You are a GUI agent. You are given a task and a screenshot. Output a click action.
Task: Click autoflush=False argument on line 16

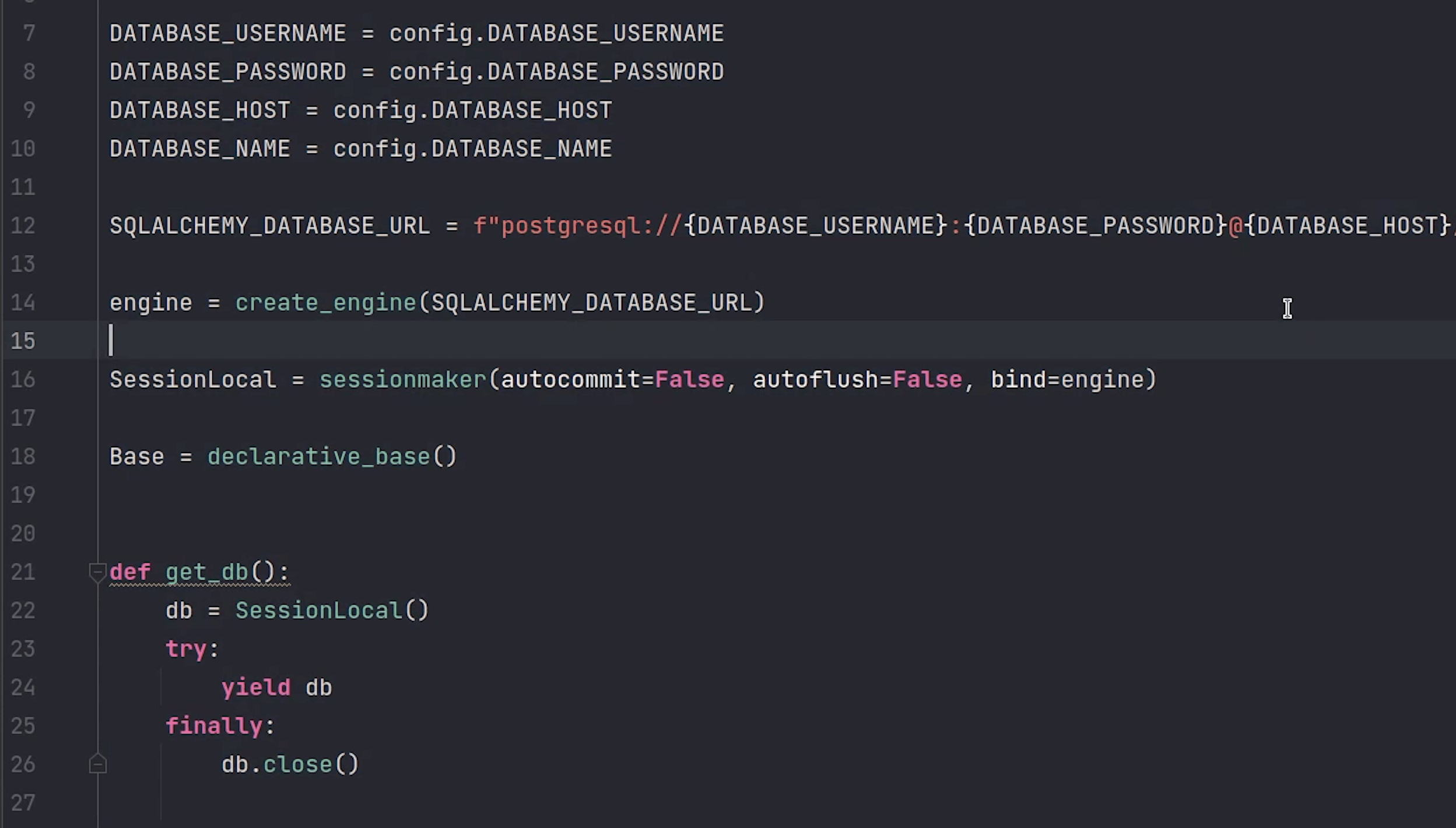click(x=857, y=380)
